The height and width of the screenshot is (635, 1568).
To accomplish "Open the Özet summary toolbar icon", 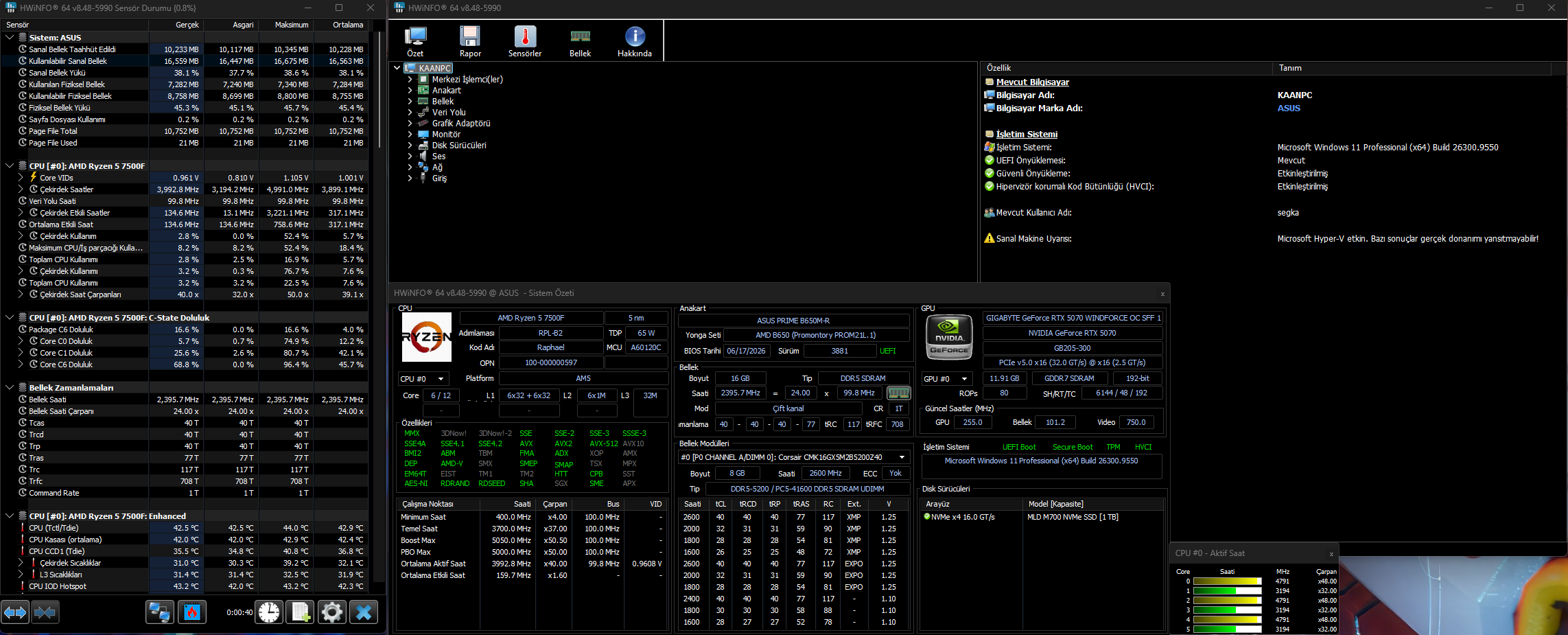I will pyautogui.click(x=415, y=41).
